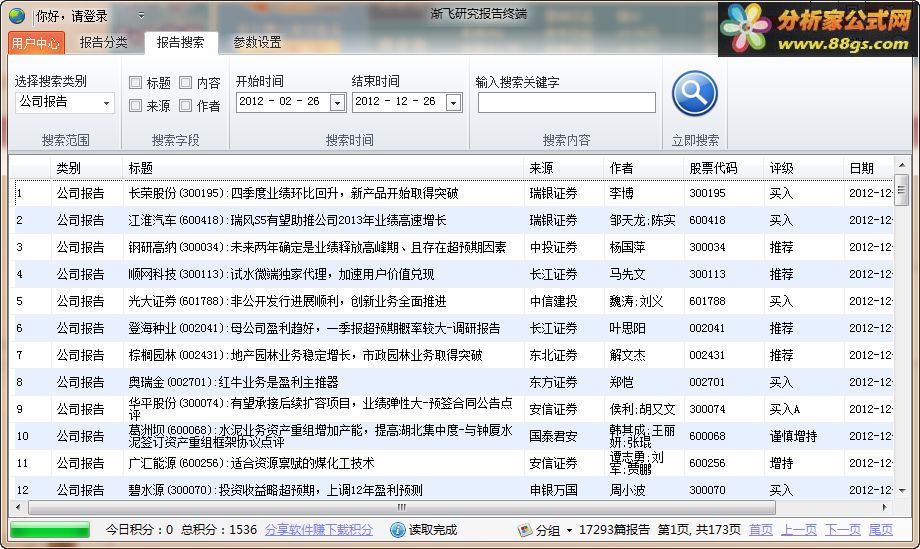This screenshot has height=549, width=920.
Task: Click the scroll left arrow
Action: coord(18,507)
